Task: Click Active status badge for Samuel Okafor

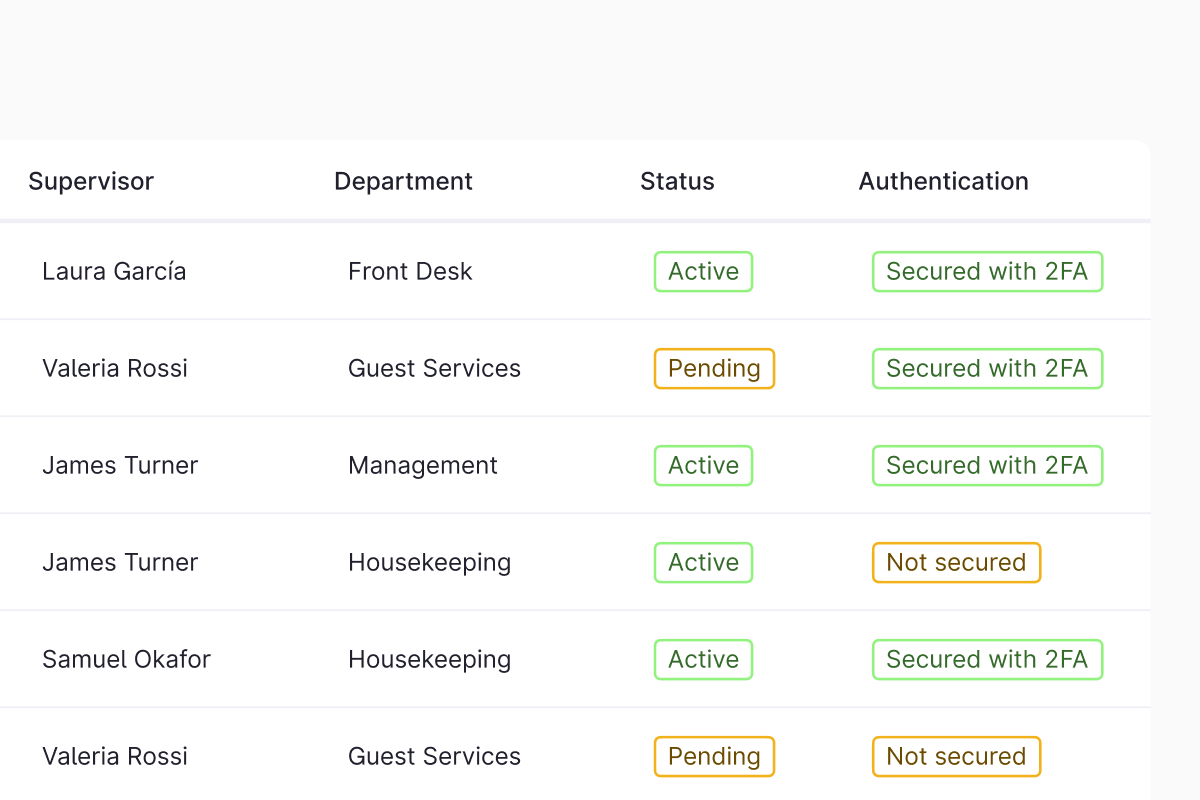Action: (703, 659)
